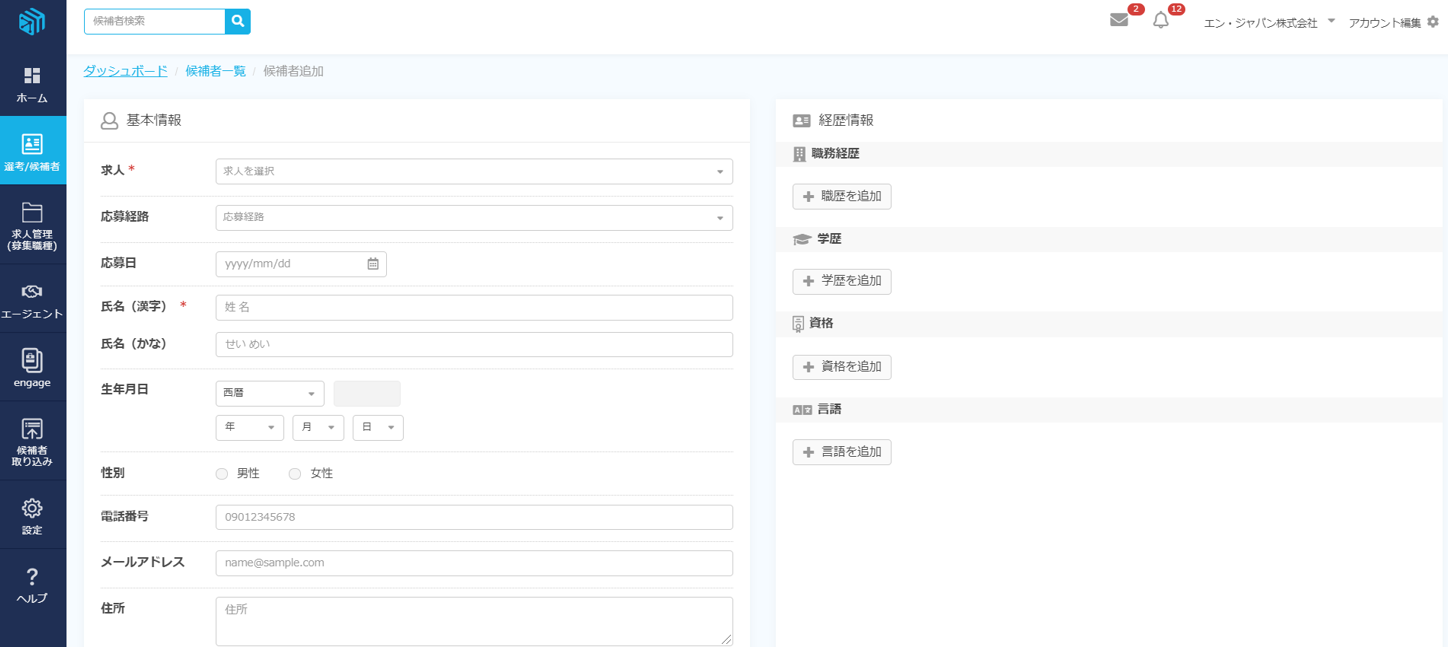Open engage in the sidebar
Screen dimensions: 1448x648
tap(32, 367)
